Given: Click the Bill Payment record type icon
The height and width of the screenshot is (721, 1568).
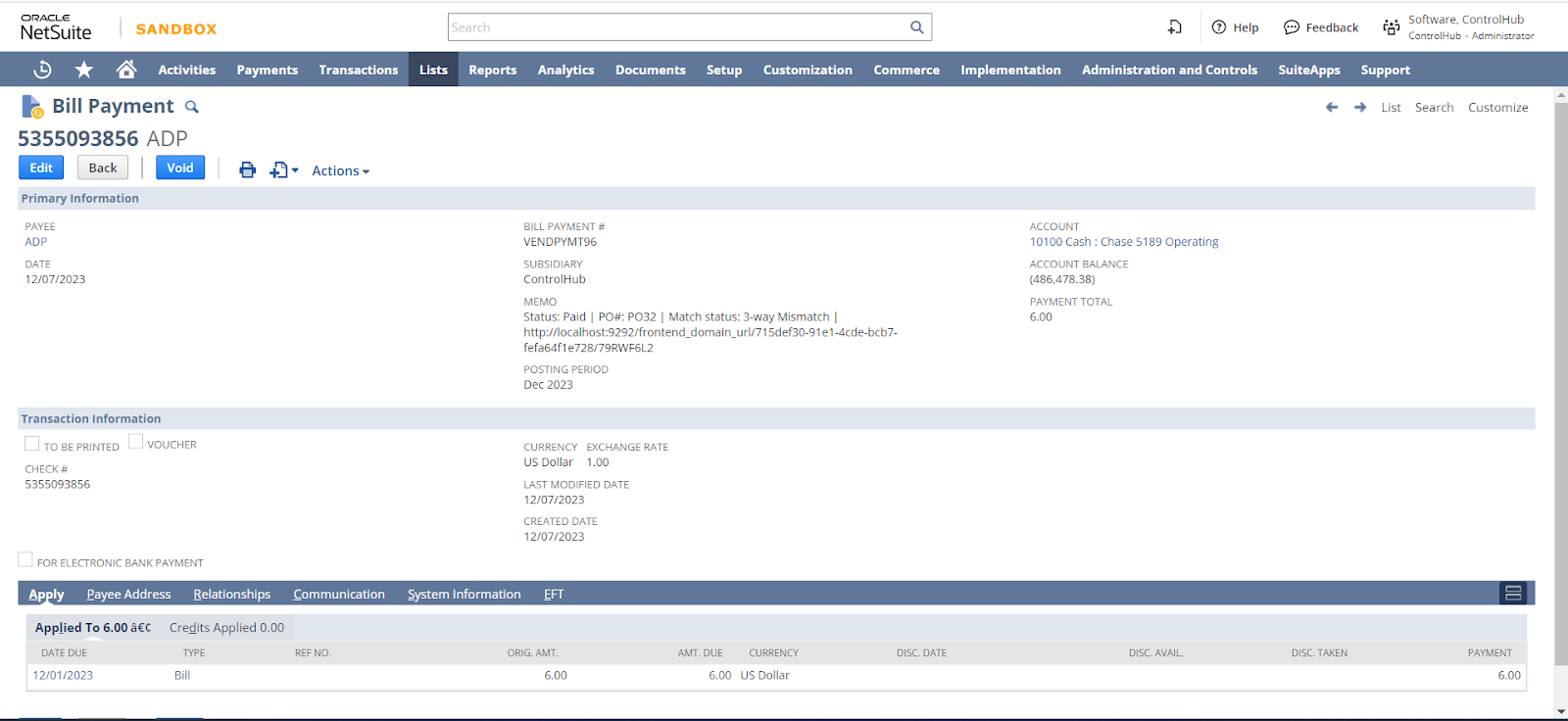Looking at the screenshot, I should 32,106.
